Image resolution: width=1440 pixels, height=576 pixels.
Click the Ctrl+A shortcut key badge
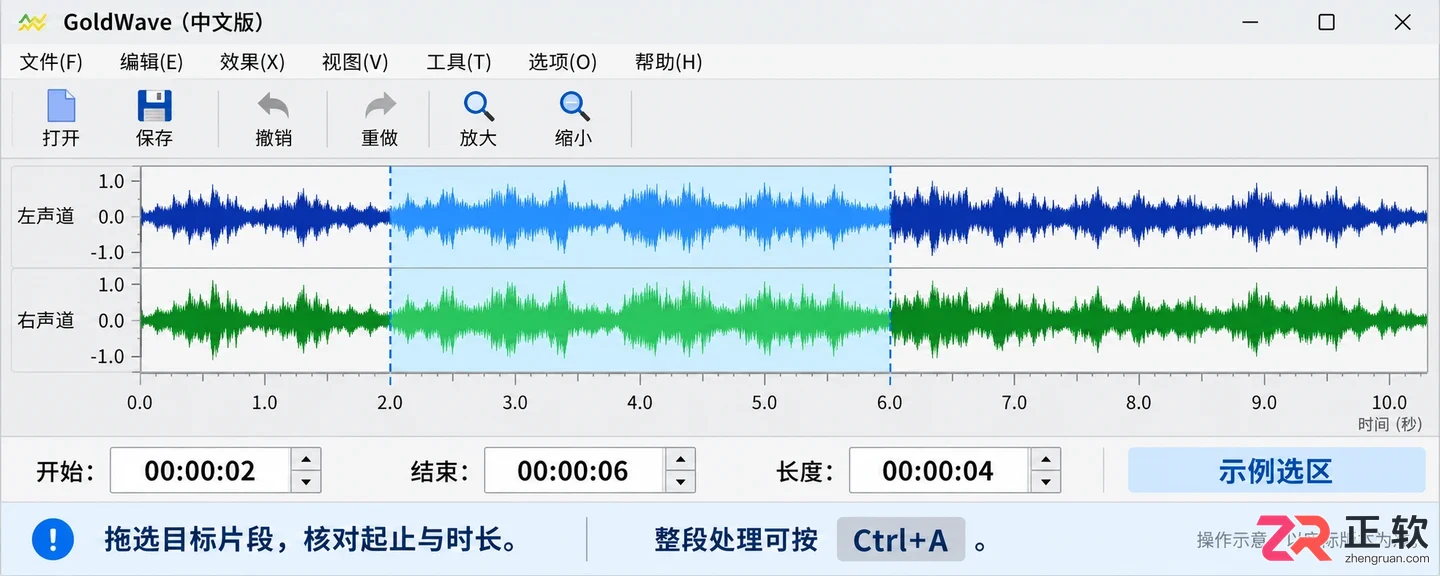(900, 541)
